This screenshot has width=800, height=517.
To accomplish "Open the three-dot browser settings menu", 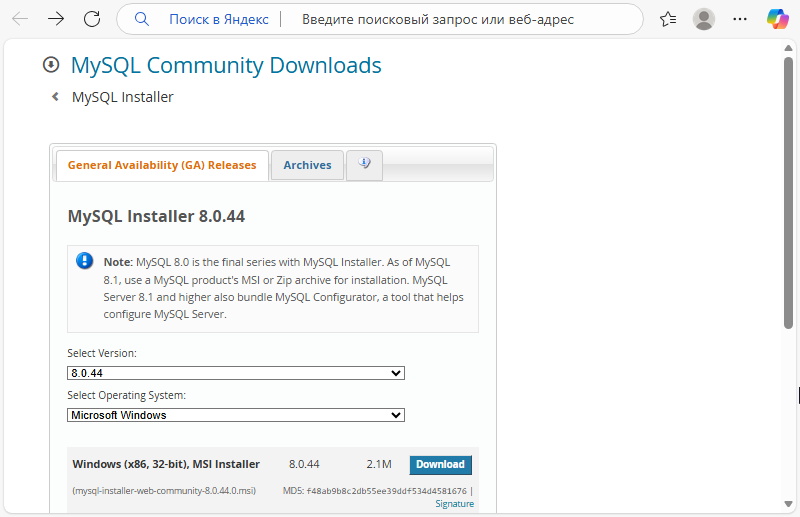I will (740, 19).
